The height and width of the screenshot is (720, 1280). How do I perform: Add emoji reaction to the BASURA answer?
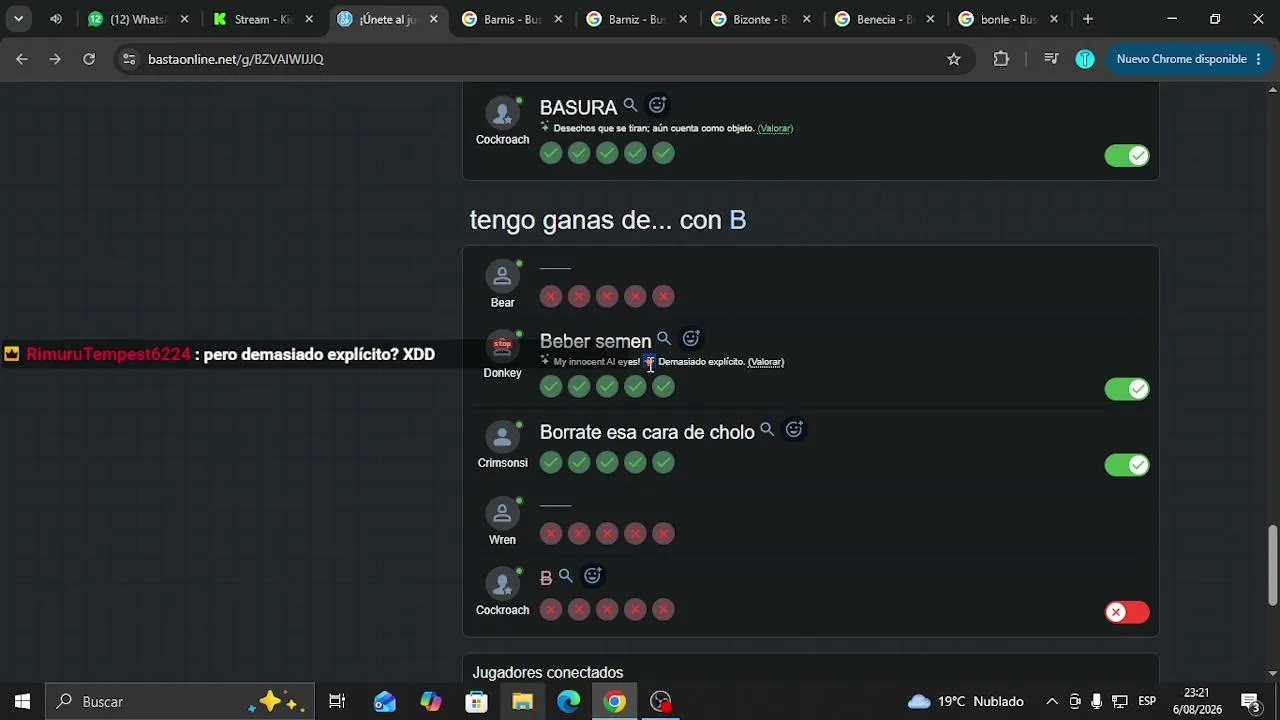click(x=657, y=105)
